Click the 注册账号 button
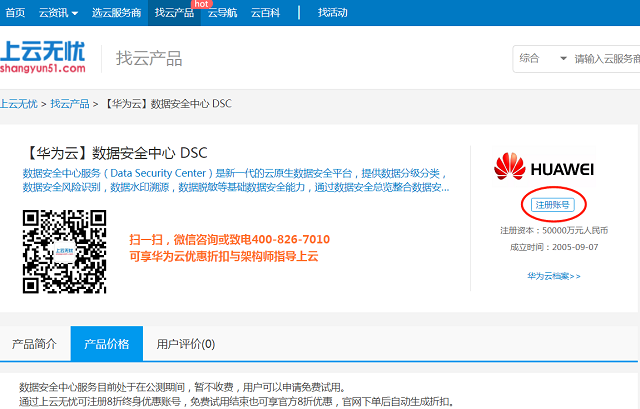 553,204
